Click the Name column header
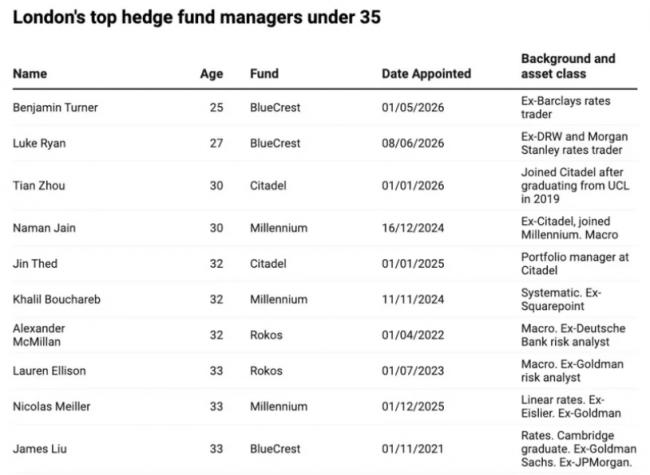Viewport: 650px width, 475px height. tap(30, 74)
